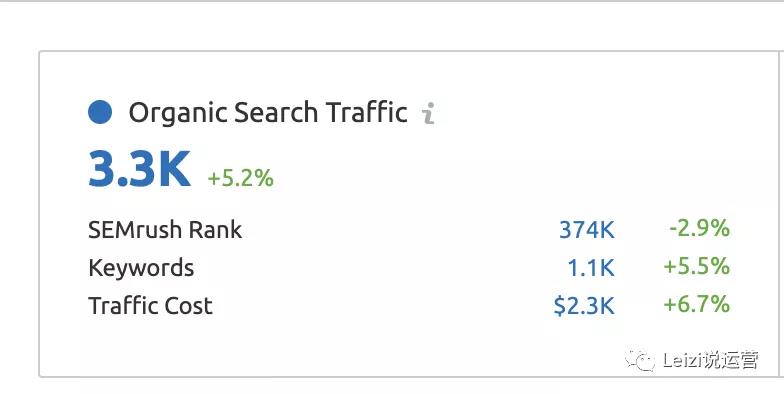
Task: Click the SEMrush Rank label
Action: (x=165, y=230)
